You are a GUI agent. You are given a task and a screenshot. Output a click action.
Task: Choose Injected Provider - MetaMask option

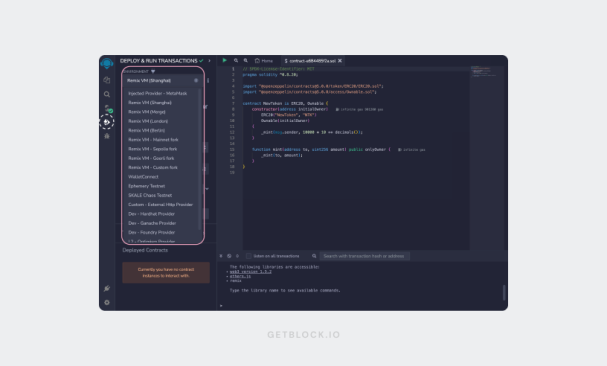click(x=158, y=93)
